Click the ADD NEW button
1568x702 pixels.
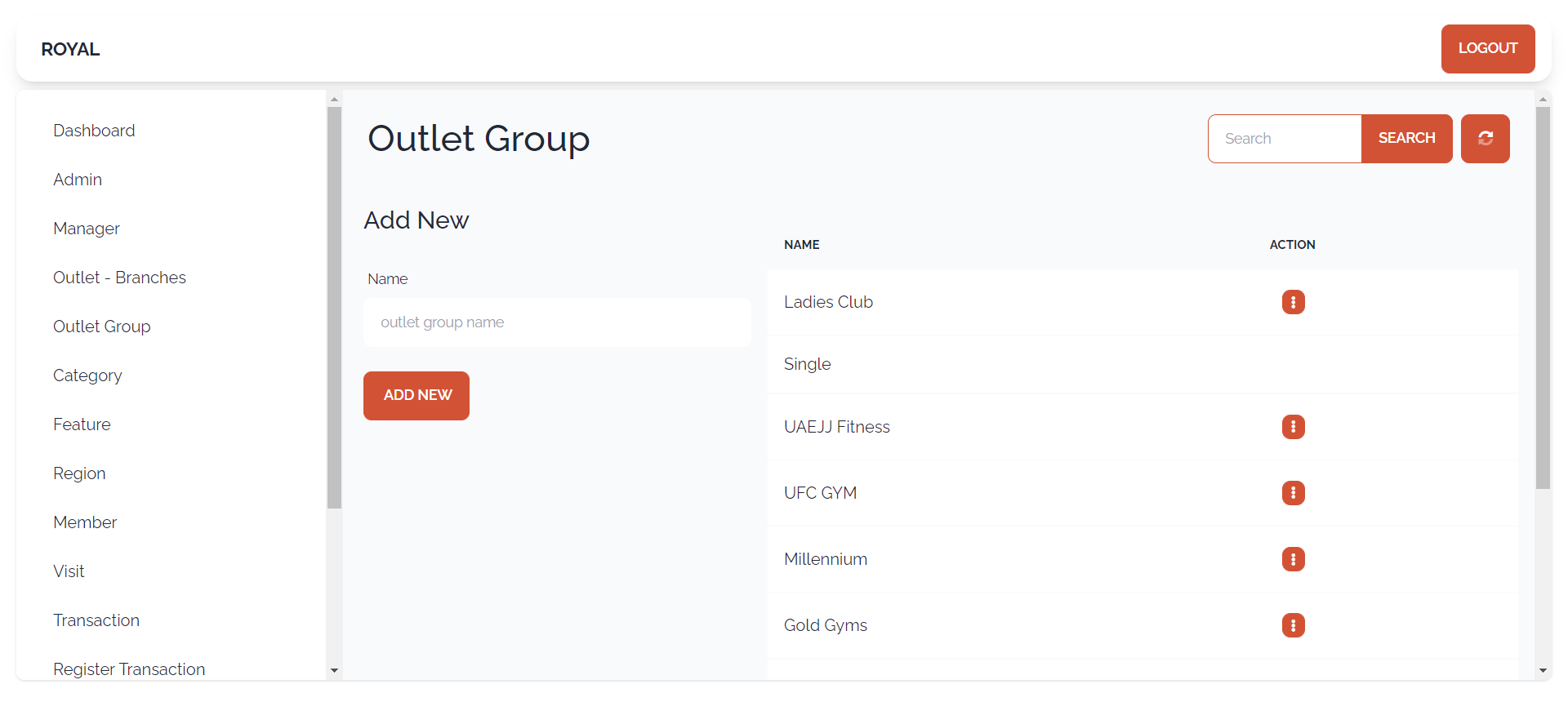tap(416, 396)
